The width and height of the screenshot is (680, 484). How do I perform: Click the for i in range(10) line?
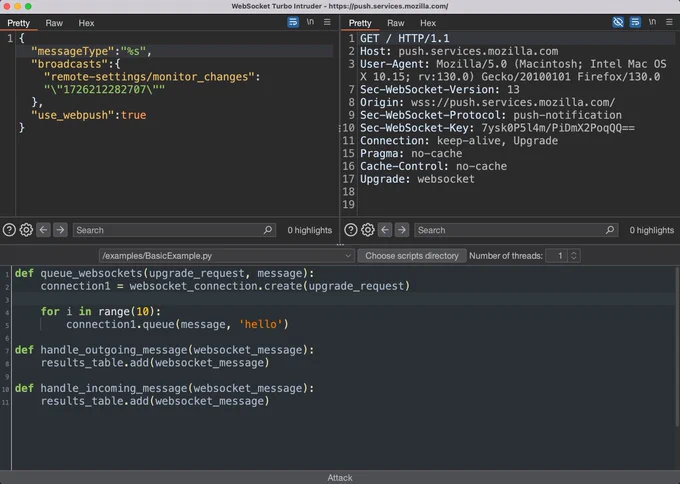pyautogui.click(x=101, y=311)
